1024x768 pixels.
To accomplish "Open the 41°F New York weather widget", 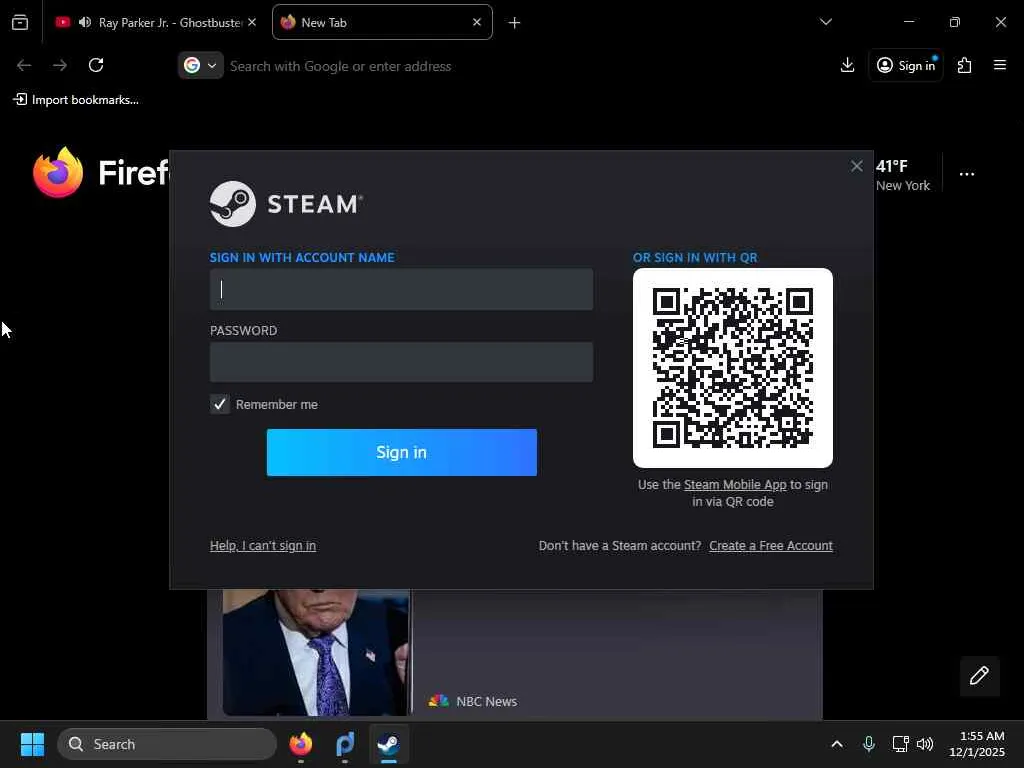I will (x=903, y=175).
